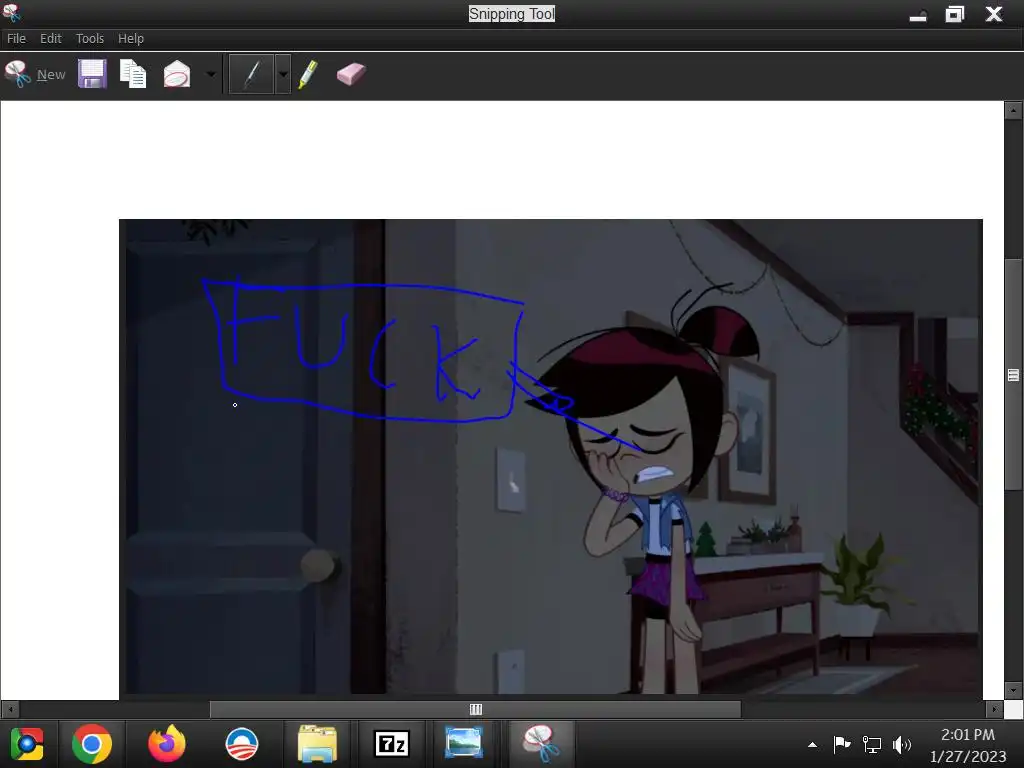
Task: Click the vertical scrollbar down arrow
Action: [1013, 690]
